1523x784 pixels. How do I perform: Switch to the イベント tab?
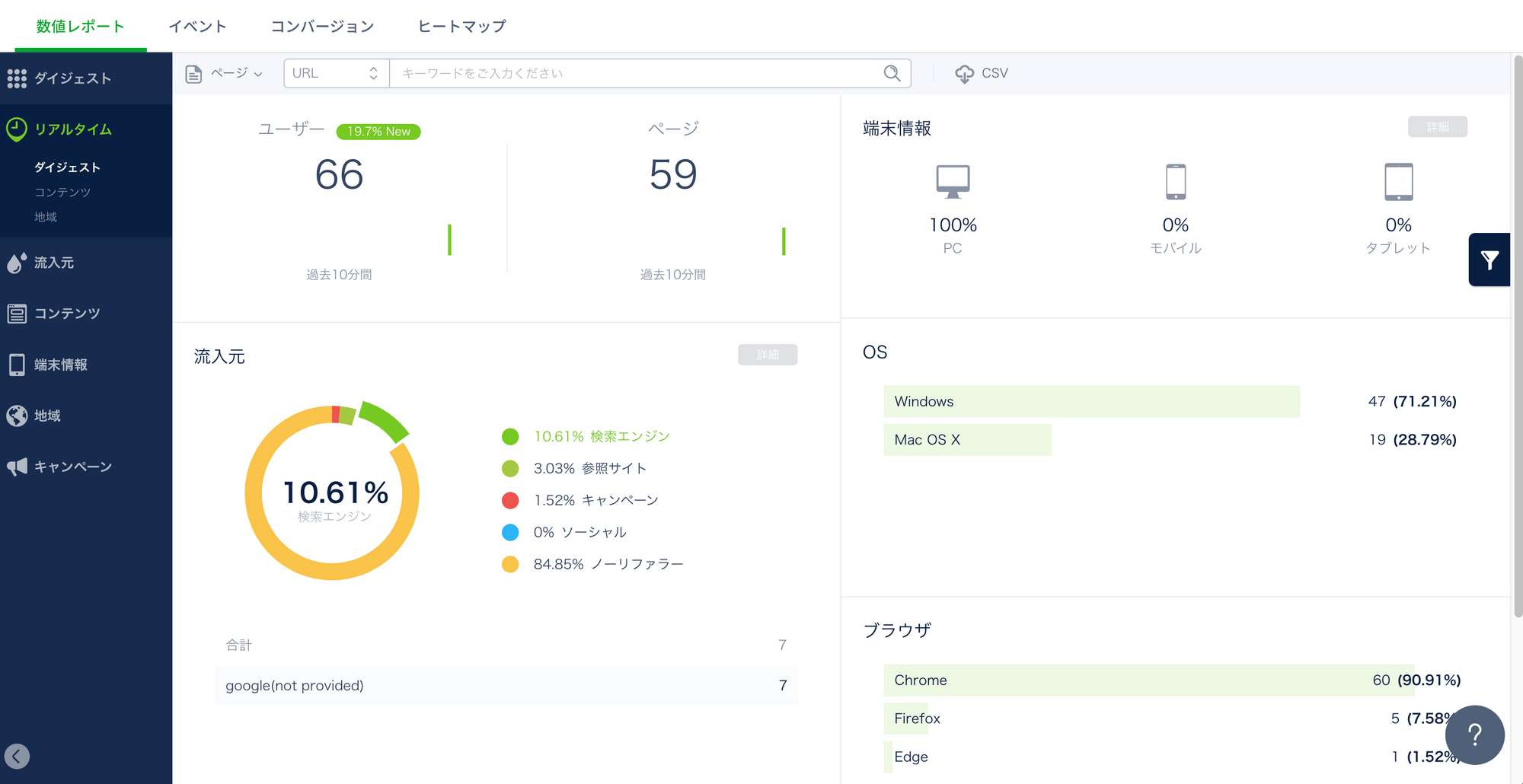pos(197,27)
